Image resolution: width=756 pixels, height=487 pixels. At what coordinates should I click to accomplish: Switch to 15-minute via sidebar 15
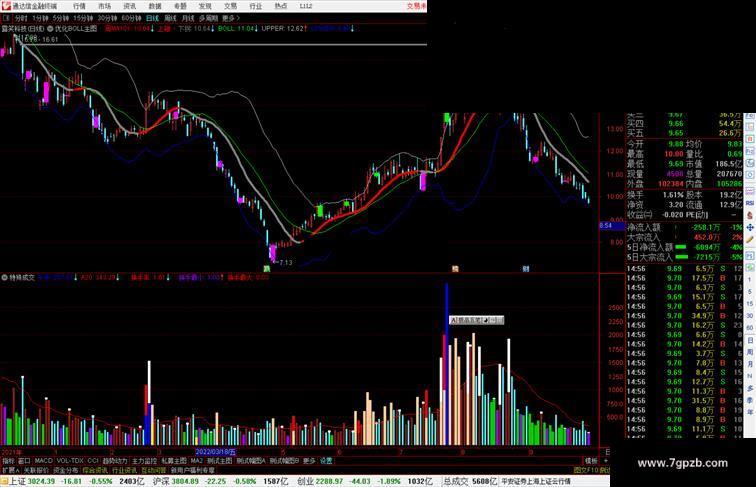[750, 304]
